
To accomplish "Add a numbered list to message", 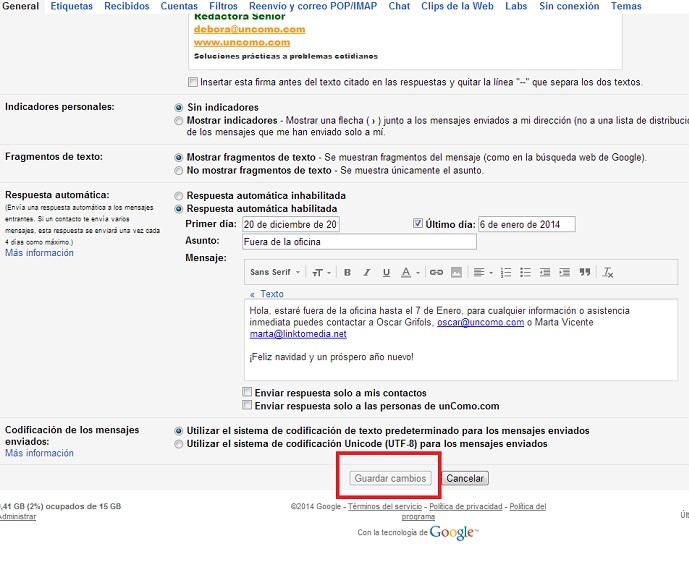I will tap(506, 272).
